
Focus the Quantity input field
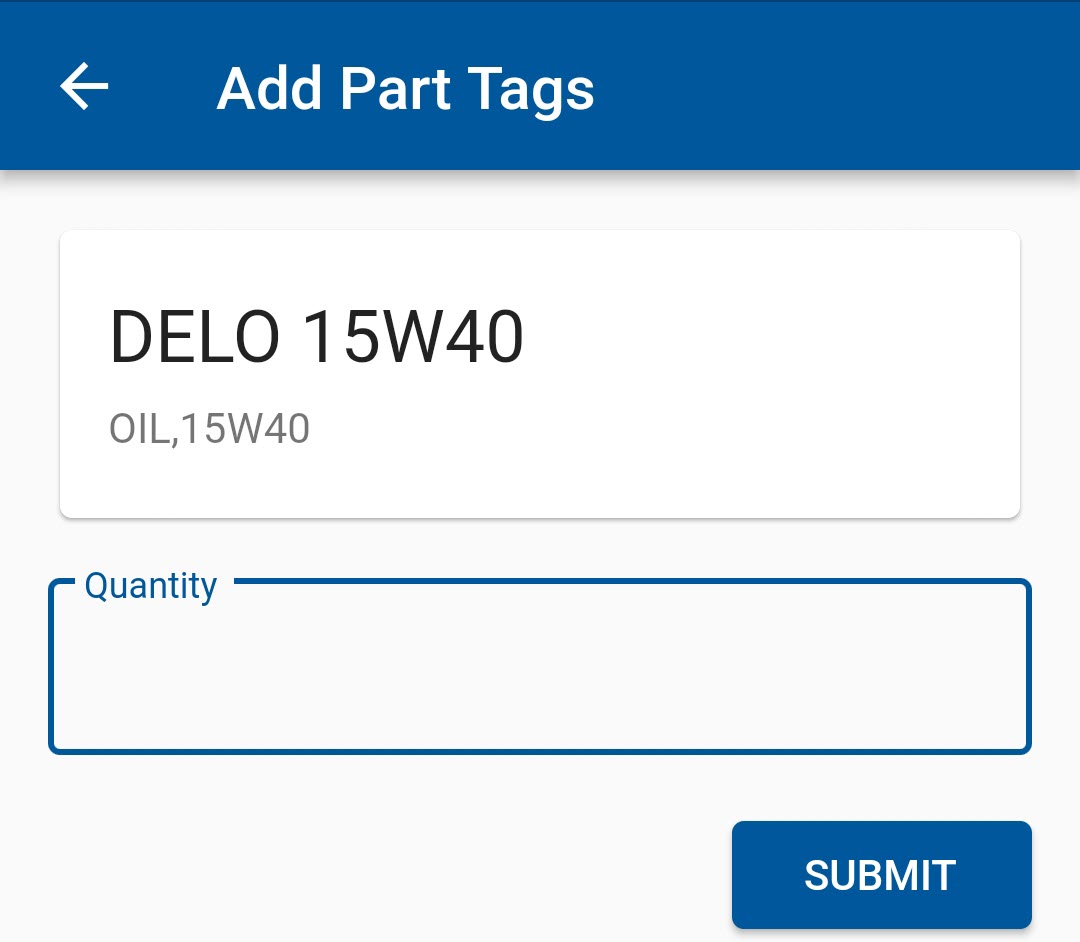[540, 668]
